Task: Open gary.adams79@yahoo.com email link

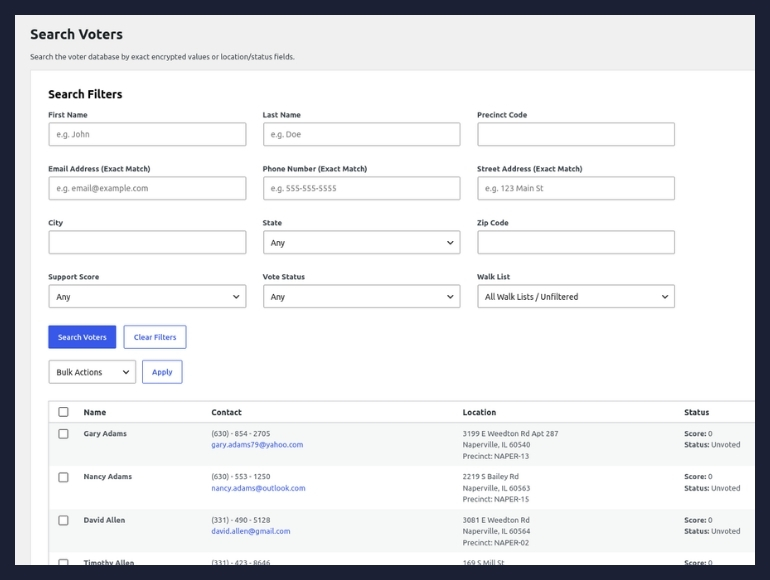Action: [257, 445]
